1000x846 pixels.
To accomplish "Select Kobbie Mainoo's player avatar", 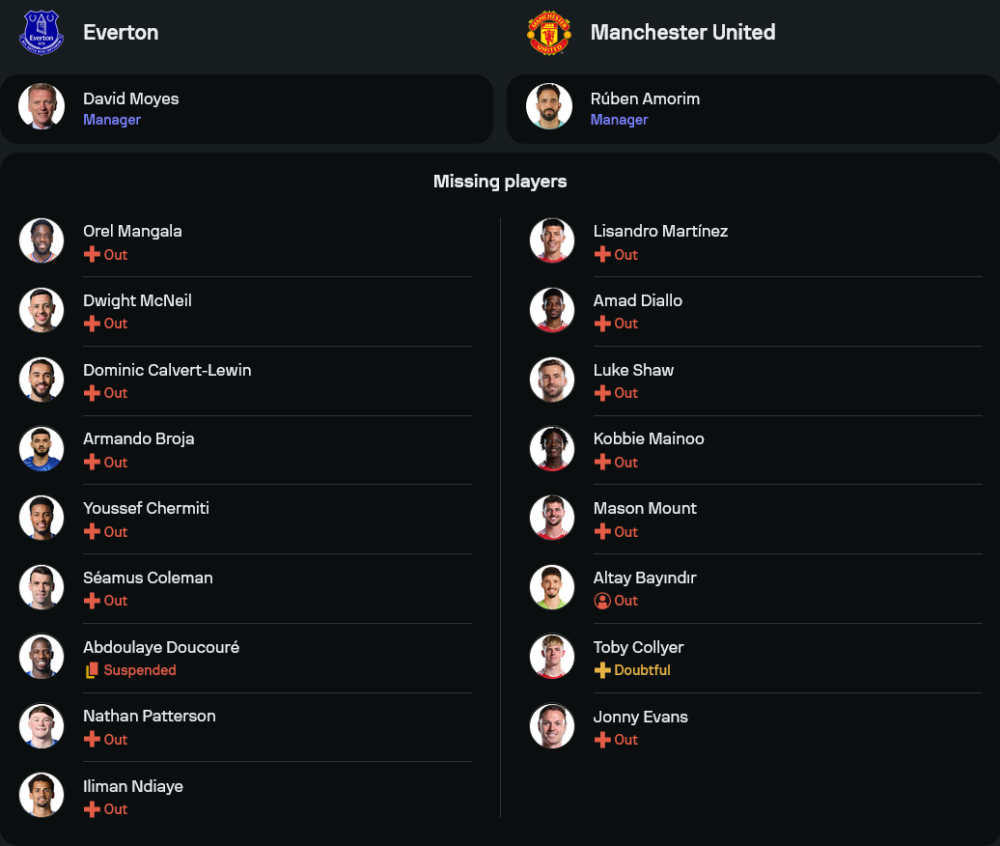I will [x=552, y=449].
